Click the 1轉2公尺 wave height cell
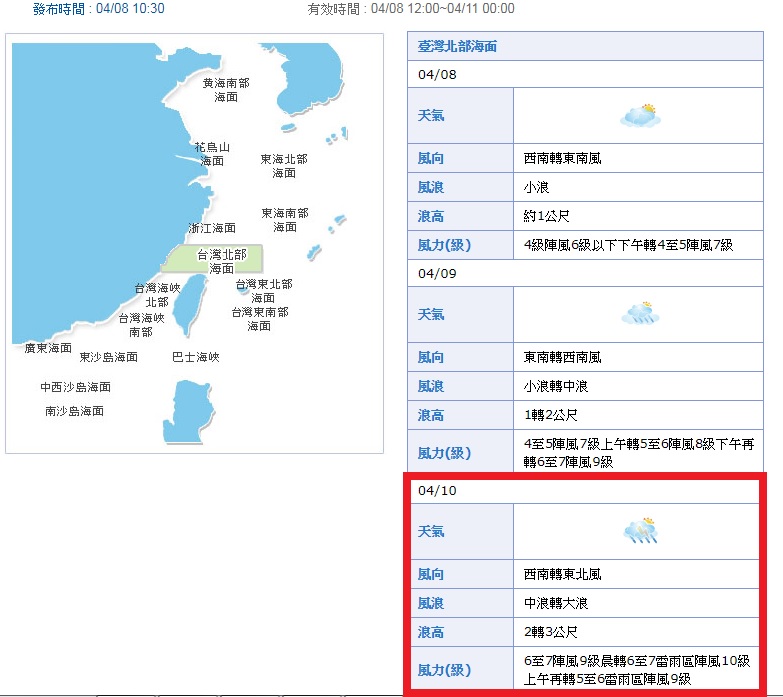This screenshot has height=697, width=783. [638, 415]
